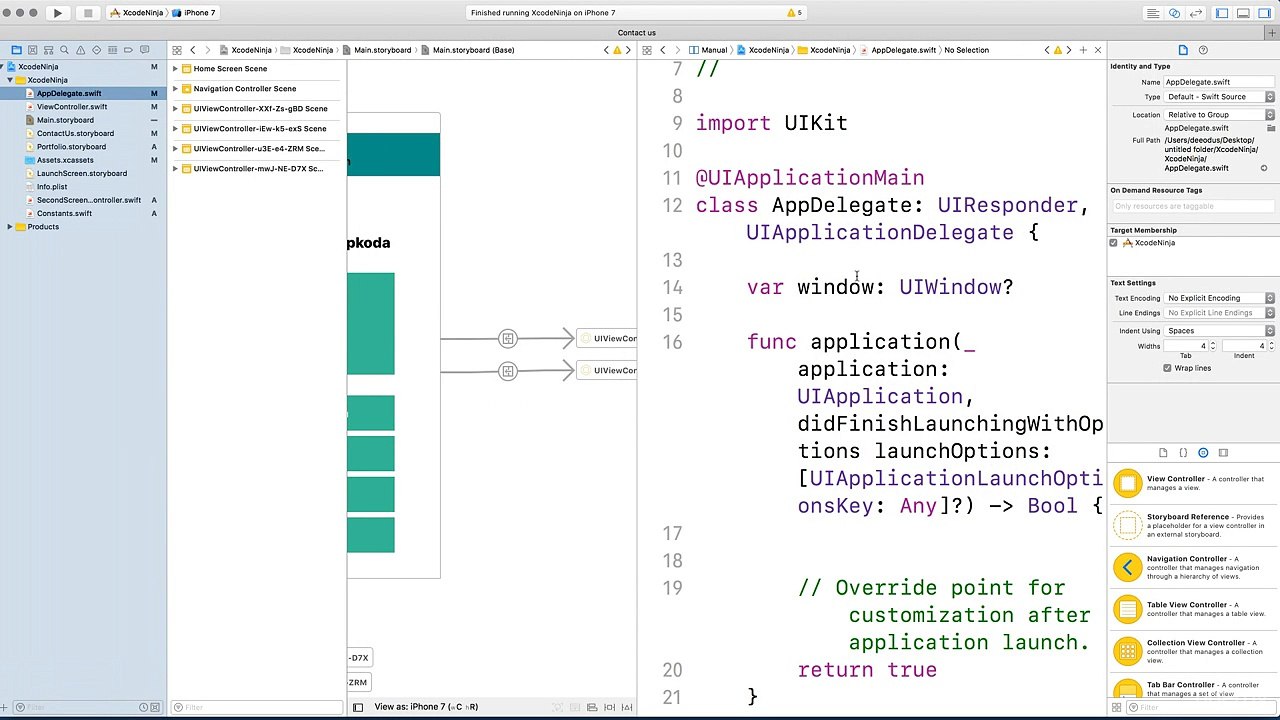
Task: Select View Controller library object
Action: click(1192, 484)
